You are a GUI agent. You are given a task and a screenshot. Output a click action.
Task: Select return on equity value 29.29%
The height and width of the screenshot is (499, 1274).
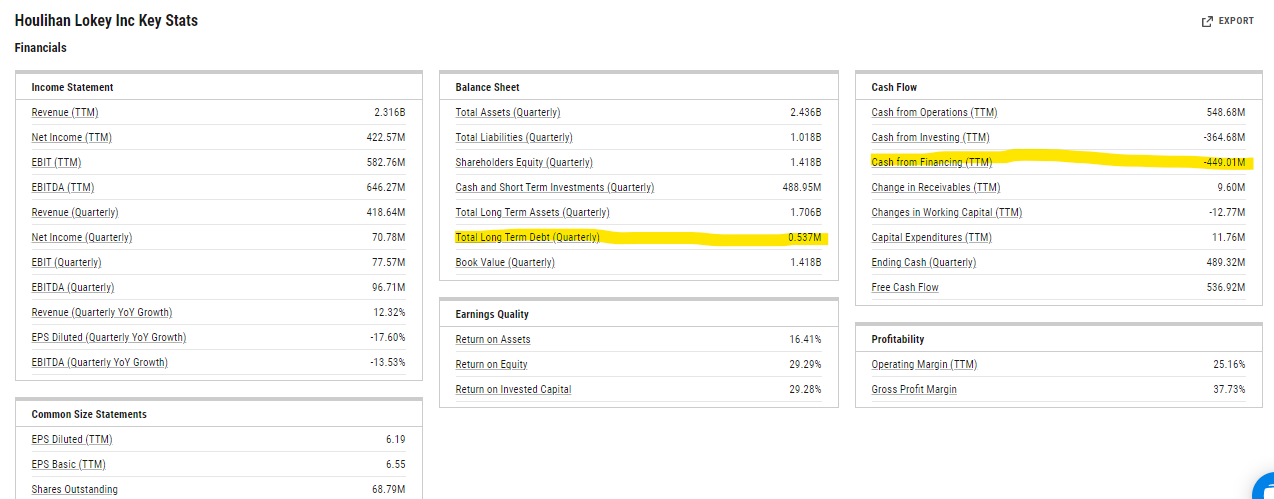pyautogui.click(x=805, y=364)
